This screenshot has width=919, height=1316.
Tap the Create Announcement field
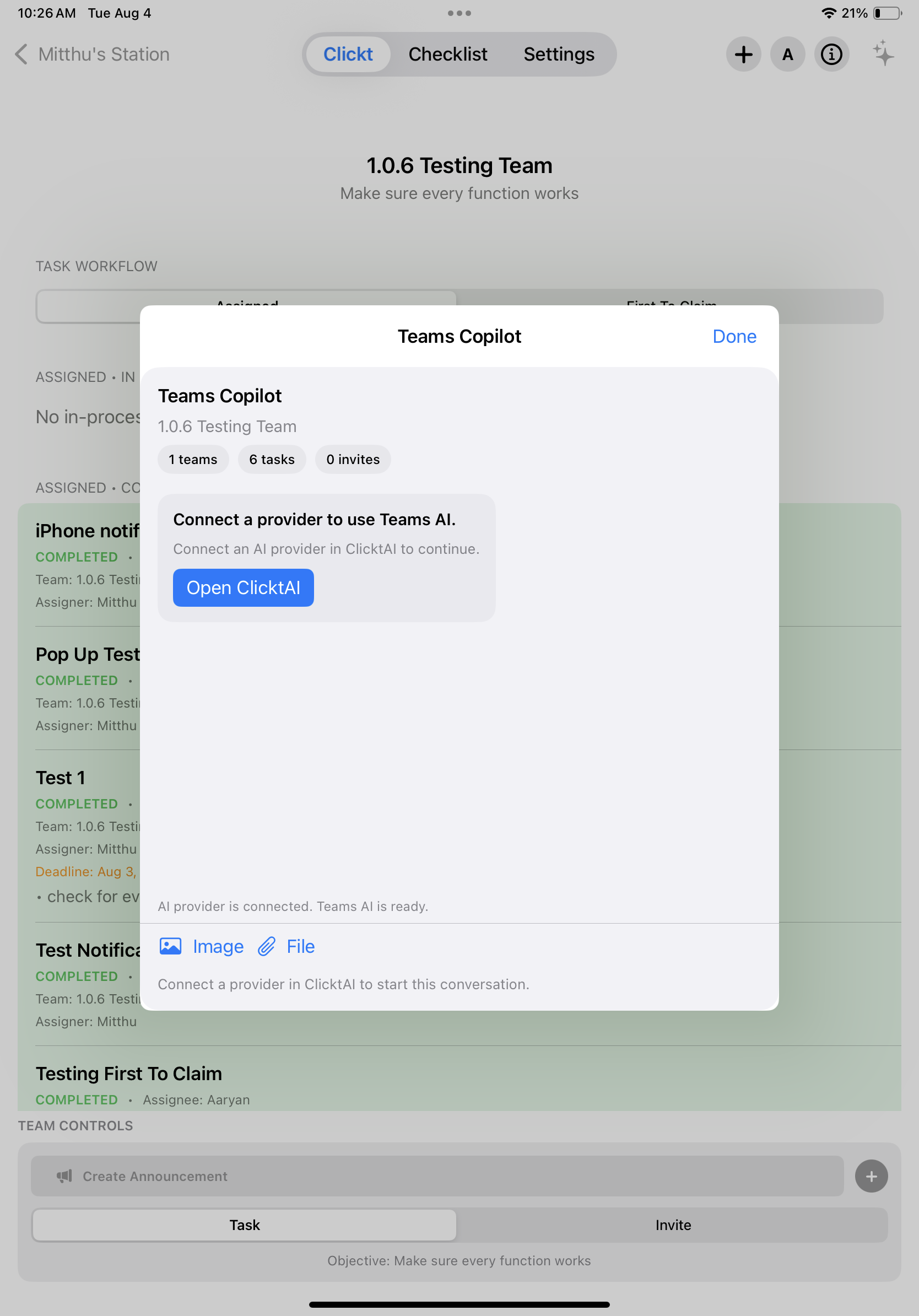point(437,1176)
